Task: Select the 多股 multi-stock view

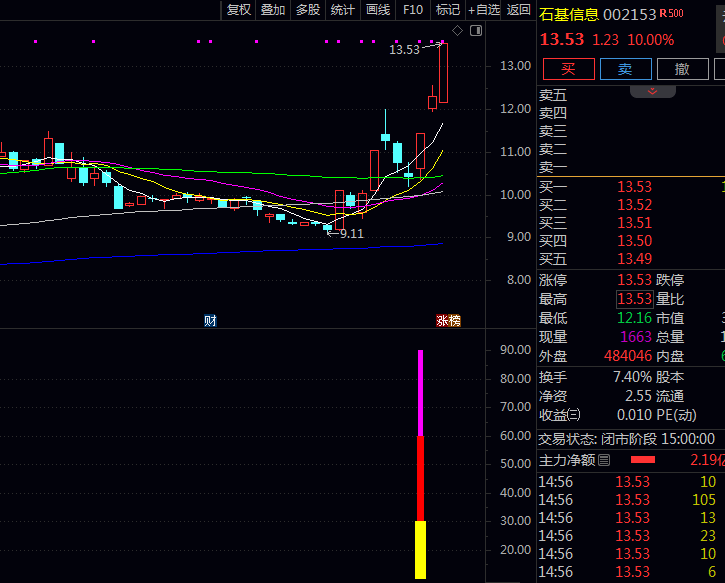Action: coord(308,10)
